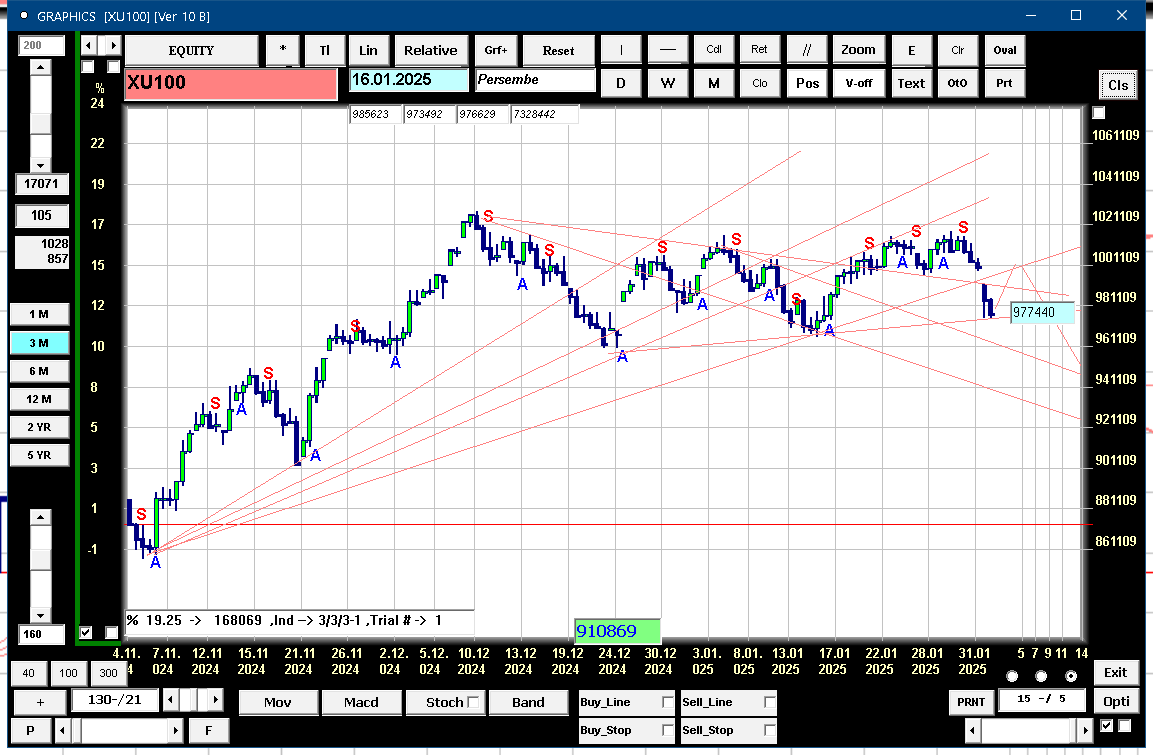Click right arrow next to 130-/21
1153x755 pixels.
coord(215,700)
